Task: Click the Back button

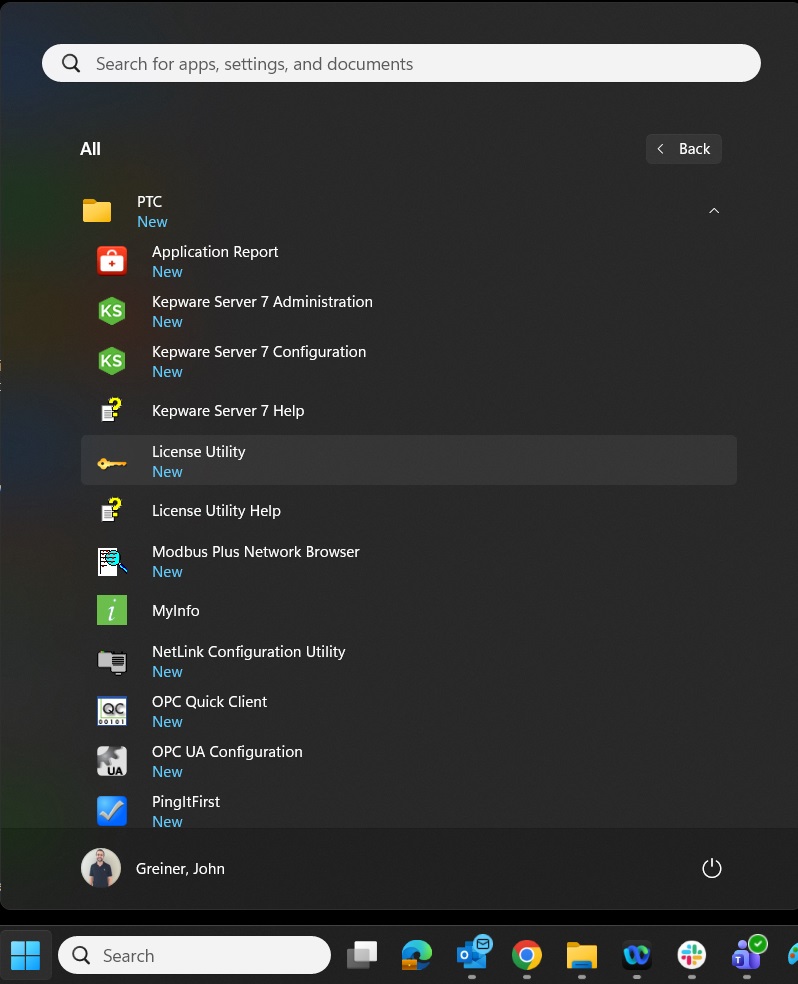Action: [684, 149]
